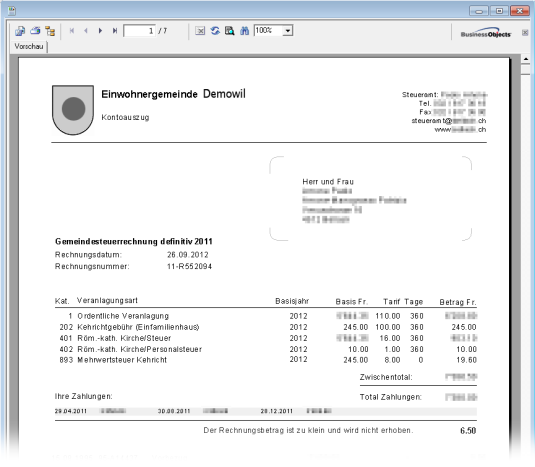Jump to last page of report
This screenshot has height=467, width=535.
[x=115, y=31]
